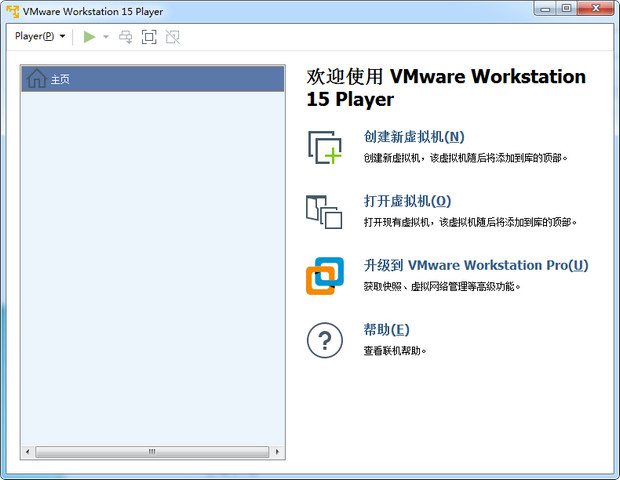Click the VMware Workstation Pro logo icon
This screenshot has height=480, width=620.
pyautogui.click(x=325, y=276)
